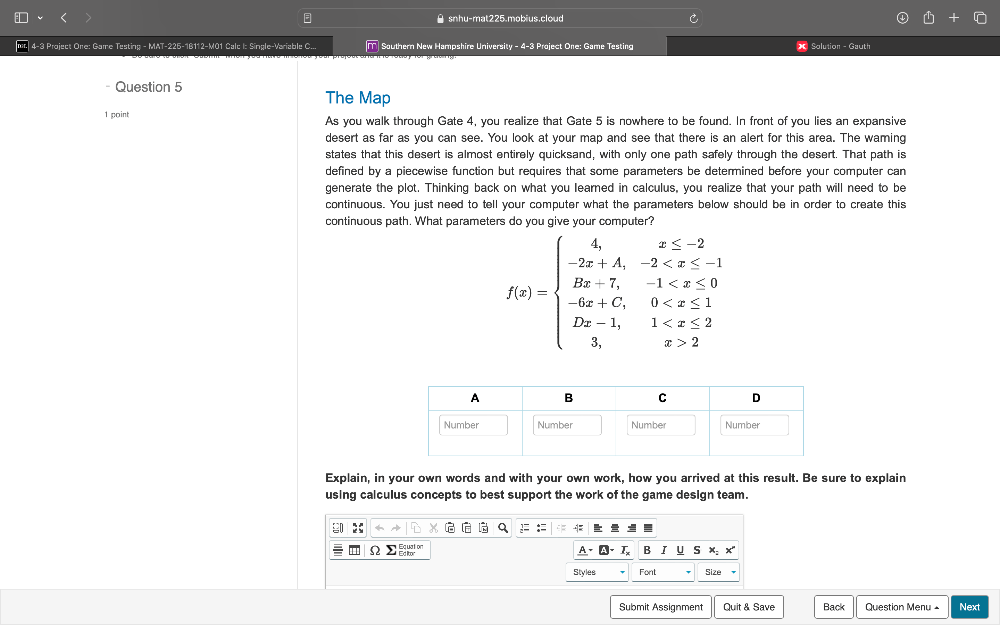
Task: Open the text color picker
Action: (x=585, y=550)
